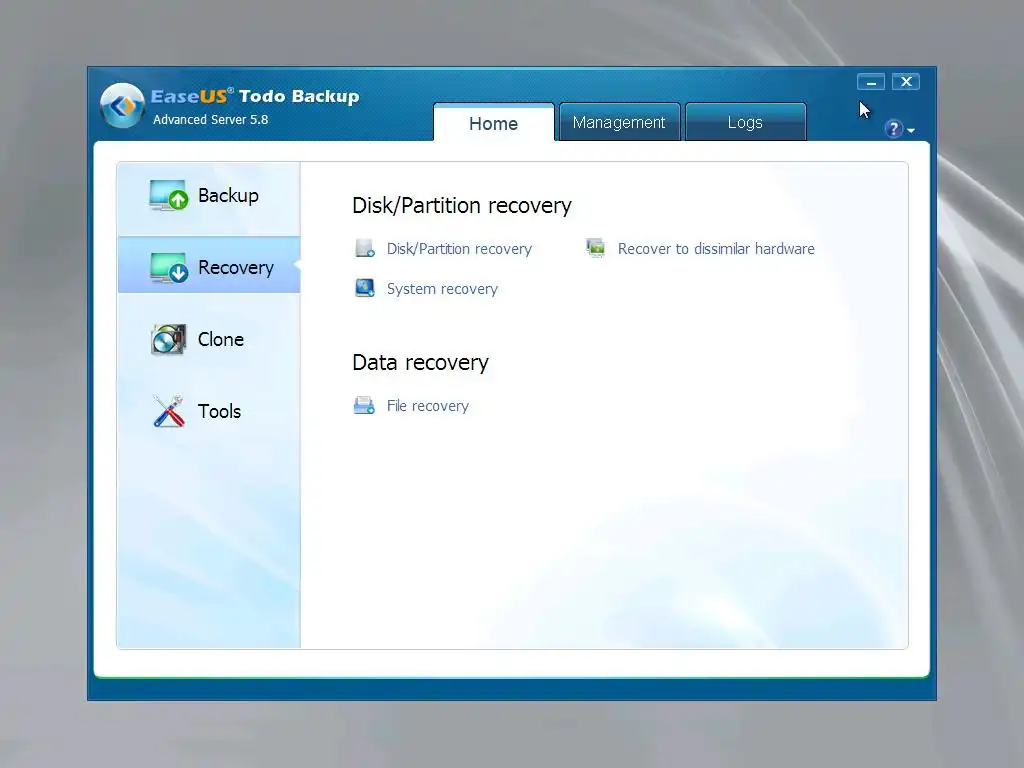
Task: Switch to the Management tab
Action: (x=619, y=122)
